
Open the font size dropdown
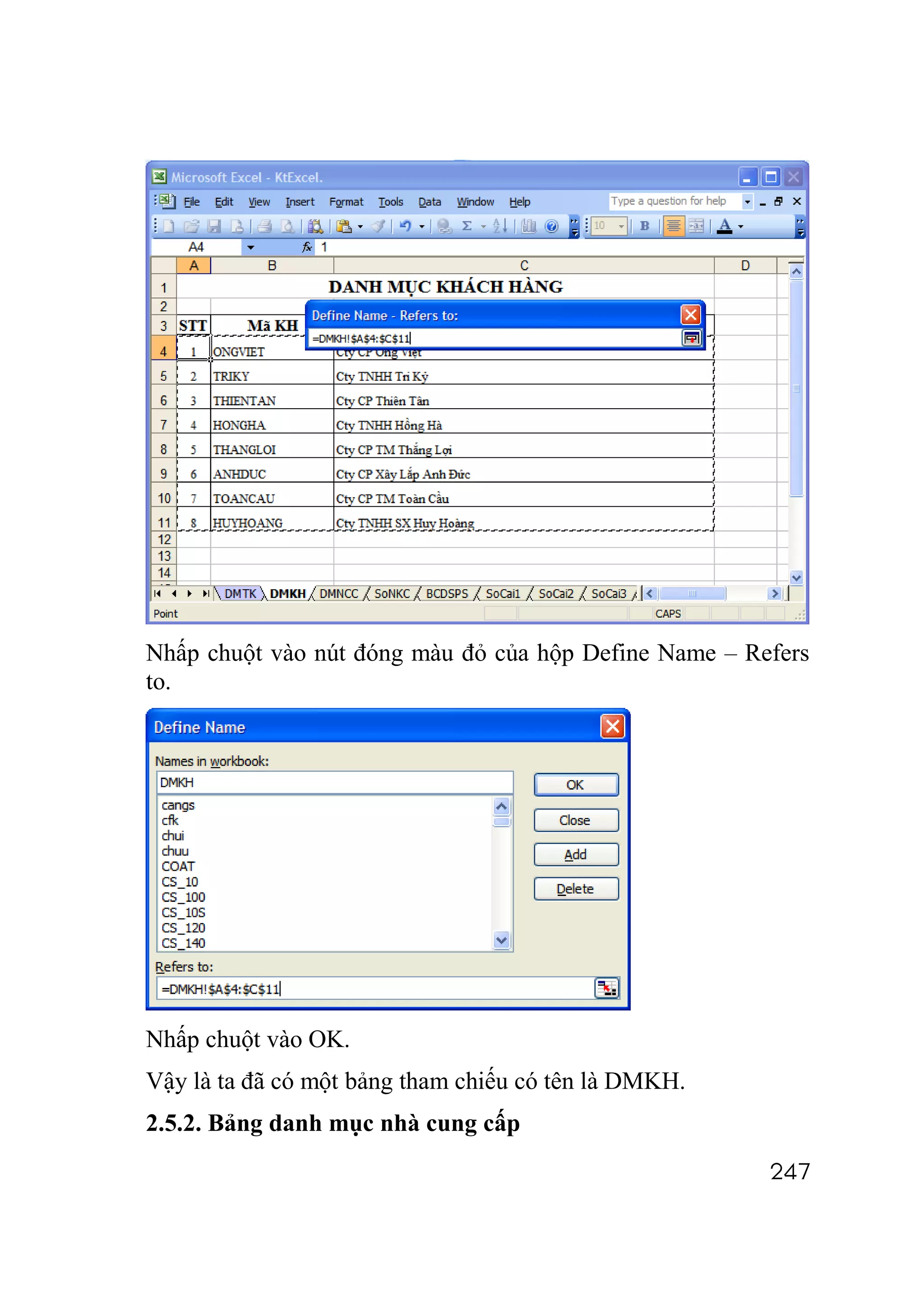[x=621, y=226]
